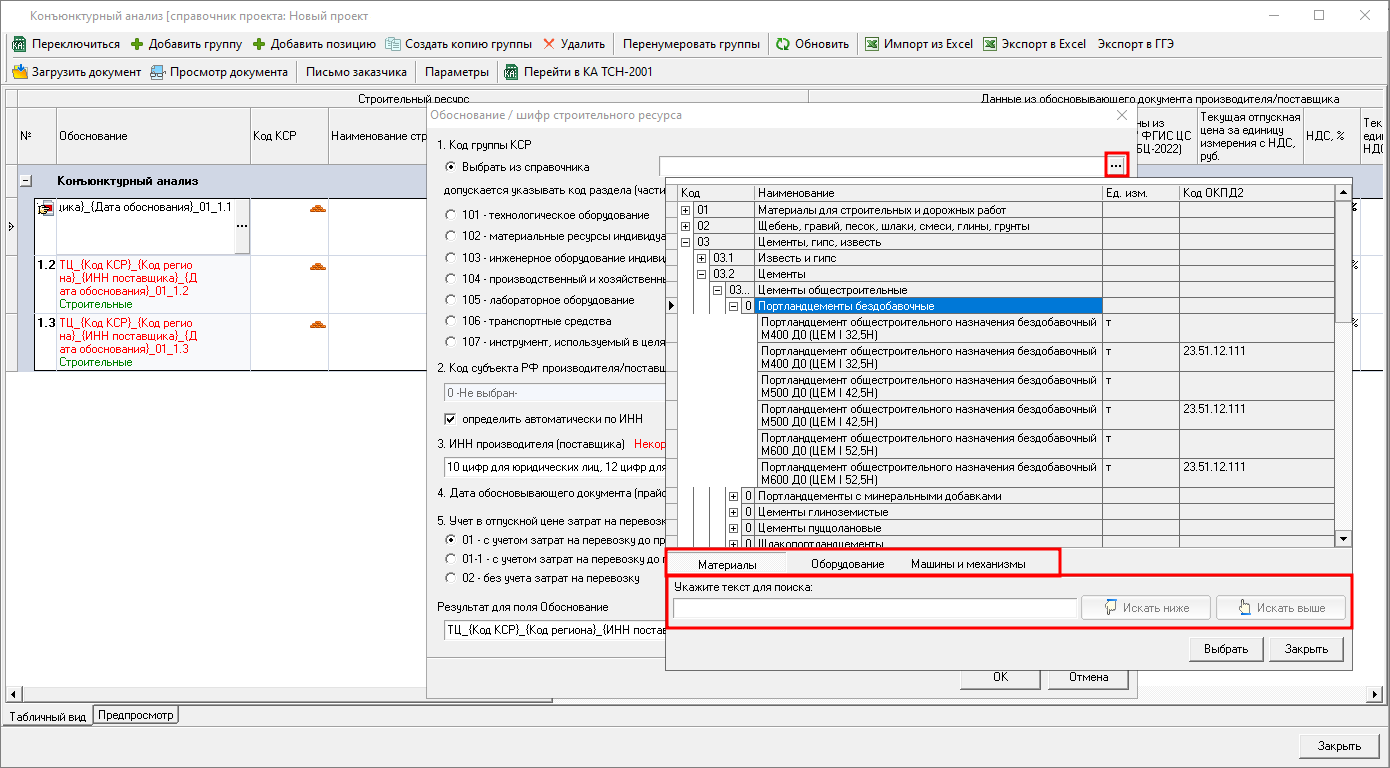The image size is (1390, 768).
Task: Click the Просмотр документа icon
Action: [158, 72]
